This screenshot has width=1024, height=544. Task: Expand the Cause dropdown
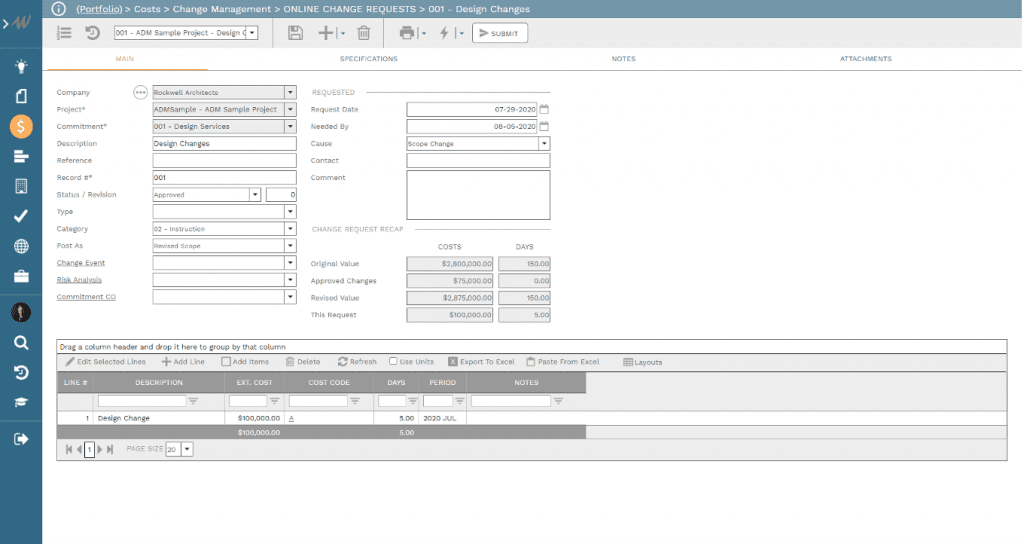(545, 143)
